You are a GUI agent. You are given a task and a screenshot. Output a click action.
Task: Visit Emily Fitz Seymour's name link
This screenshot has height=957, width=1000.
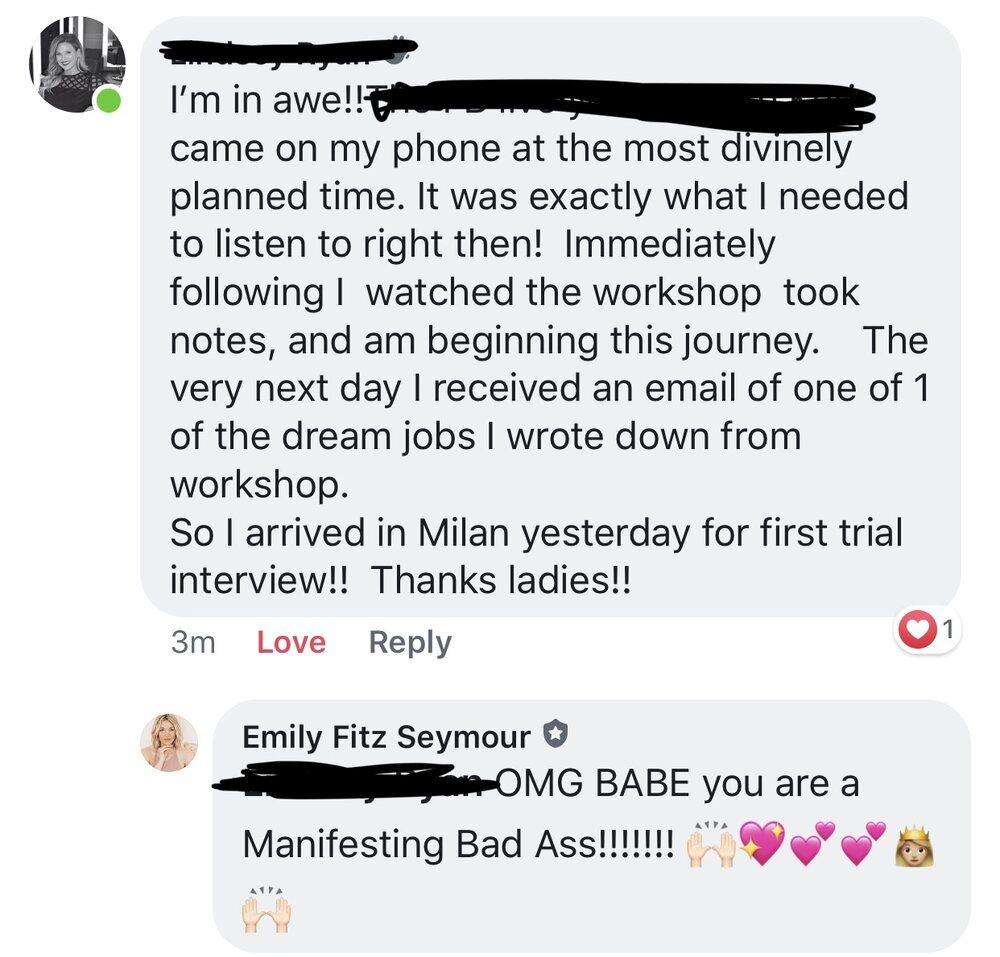pyautogui.click(x=386, y=737)
